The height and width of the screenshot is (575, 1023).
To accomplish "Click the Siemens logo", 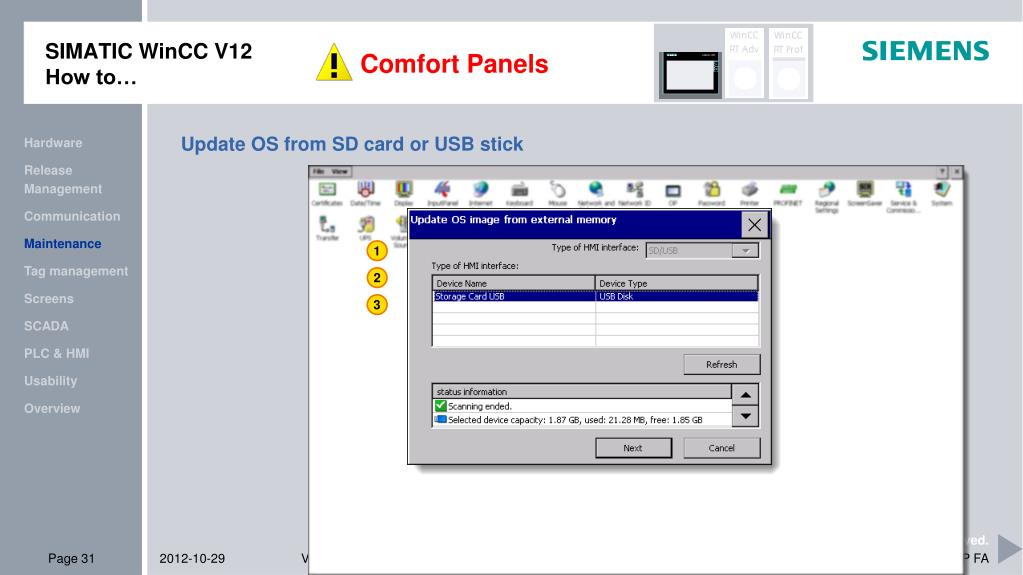I will [925, 51].
